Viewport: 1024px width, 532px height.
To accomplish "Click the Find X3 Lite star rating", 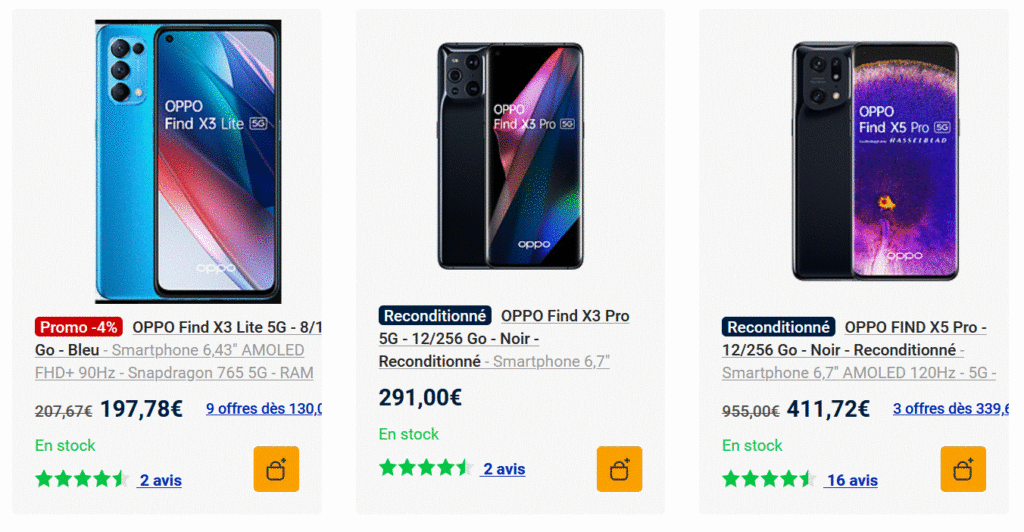I will (x=82, y=479).
